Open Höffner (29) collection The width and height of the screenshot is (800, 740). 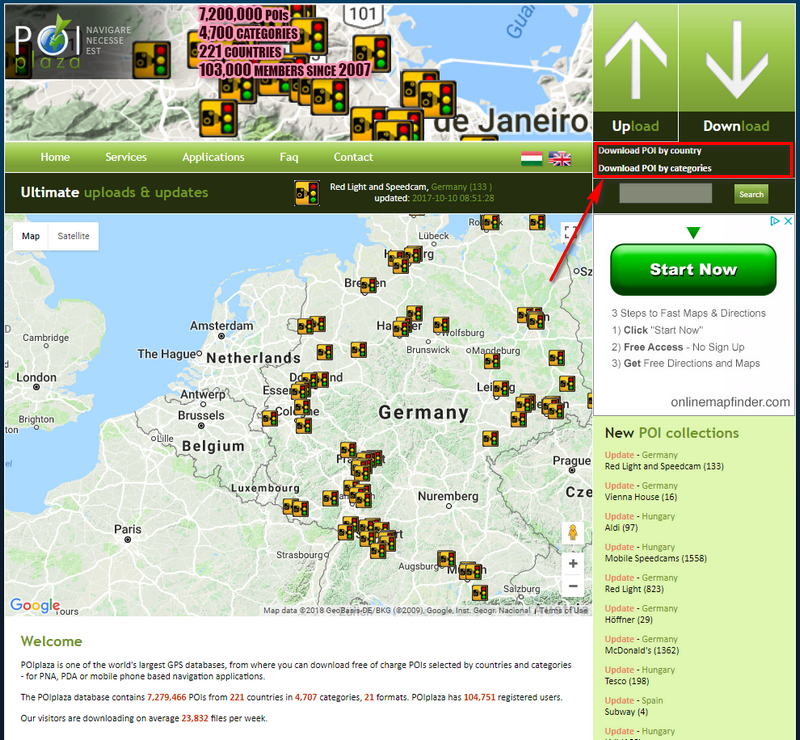(x=629, y=620)
